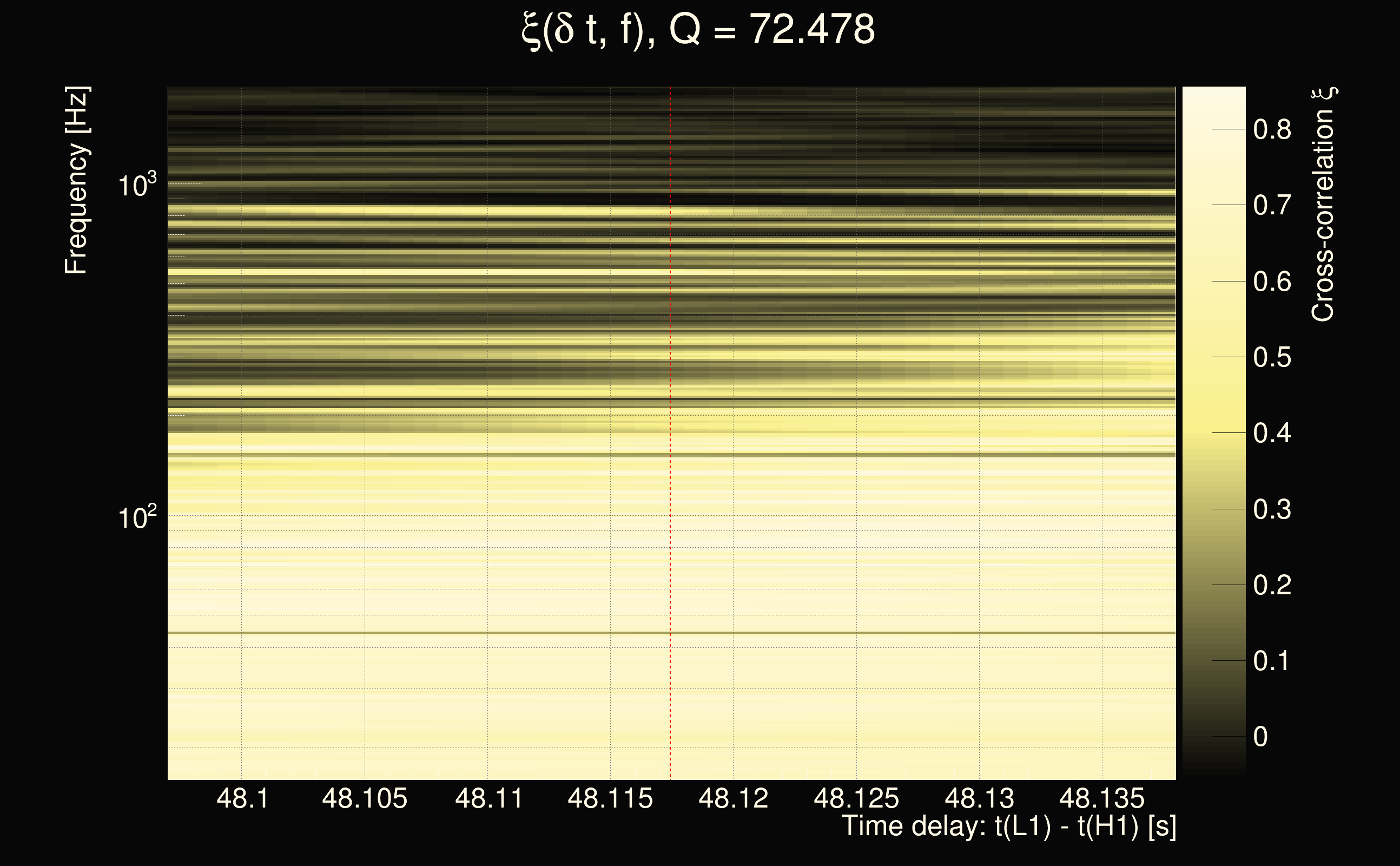
Task: Click the 0 colorbar tick label
Action: (x=1260, y=737)
